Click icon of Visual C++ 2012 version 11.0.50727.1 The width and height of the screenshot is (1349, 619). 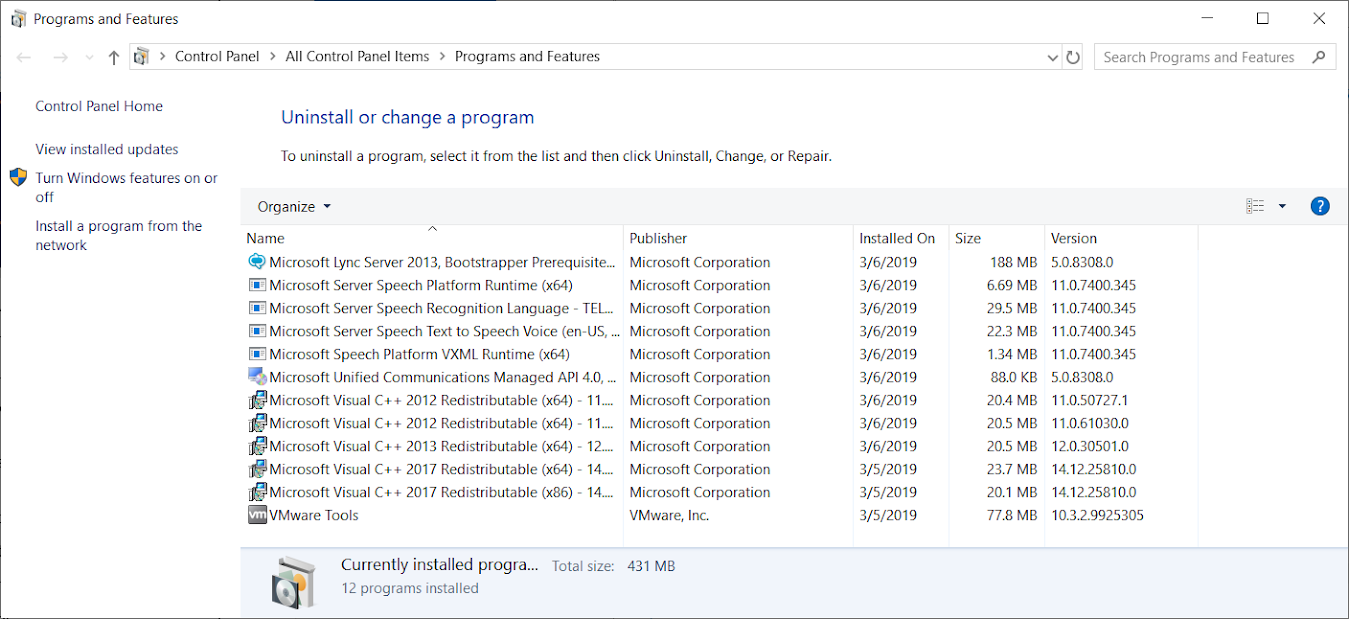pos(257,400)
